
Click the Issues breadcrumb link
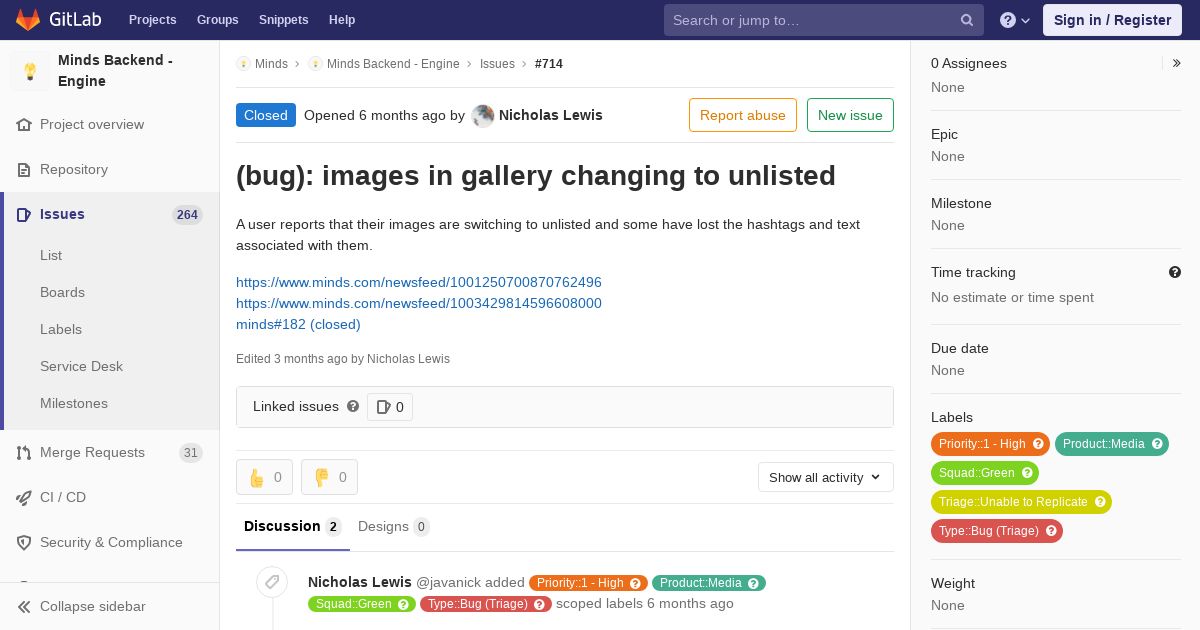(x=497, y=64)
